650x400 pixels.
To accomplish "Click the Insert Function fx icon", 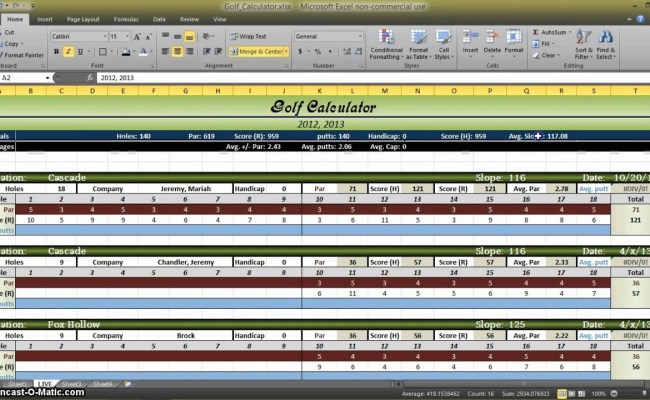I will tap(90, 78).
